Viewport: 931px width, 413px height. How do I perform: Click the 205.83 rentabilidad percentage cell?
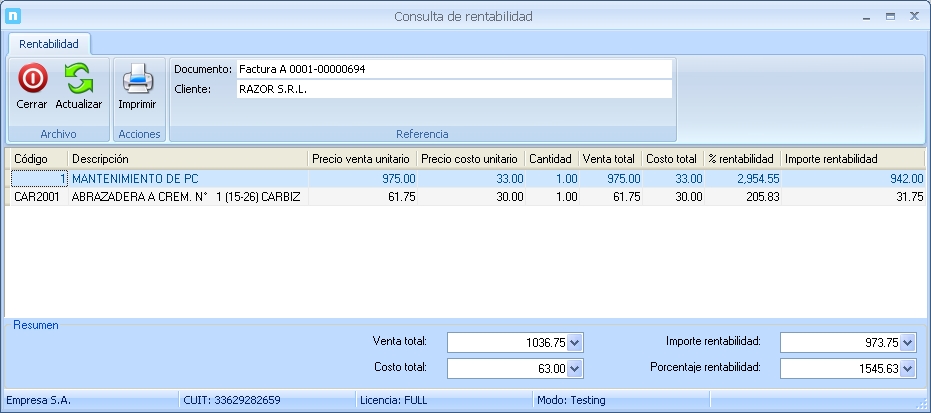(x=742, y=197)
